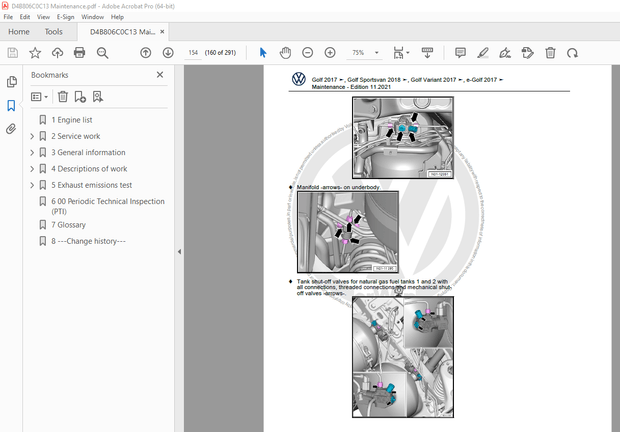The image size is (620, 432).
Task: Open 5 Exhaust emissions test bookmark
Action: pyautogui.click(x=91, y=185)
